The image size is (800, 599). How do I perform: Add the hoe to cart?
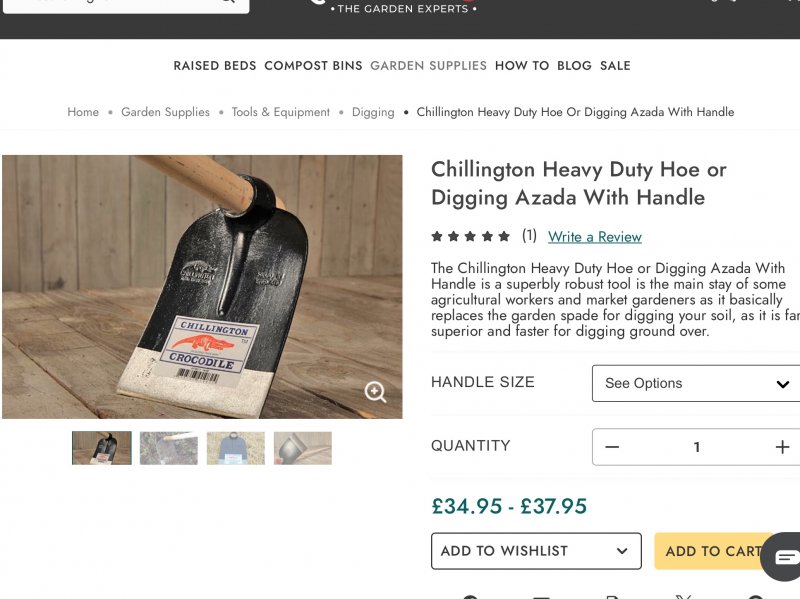(x=713, y=551)
